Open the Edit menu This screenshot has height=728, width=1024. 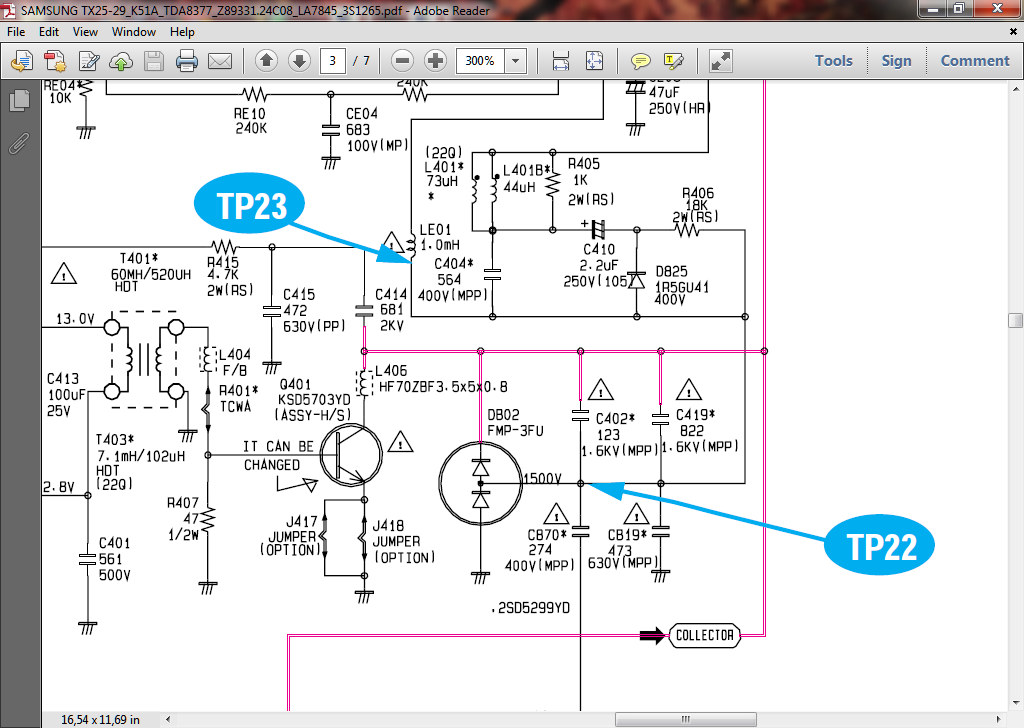pyautogui.click(x=49, y=32)
